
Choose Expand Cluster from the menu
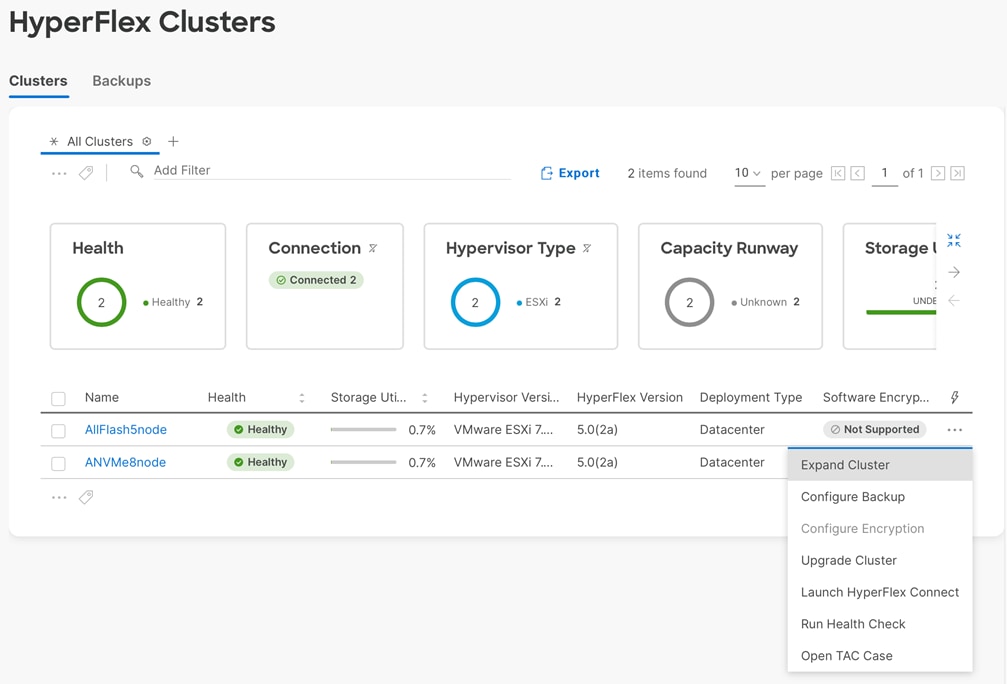point(880,465)
